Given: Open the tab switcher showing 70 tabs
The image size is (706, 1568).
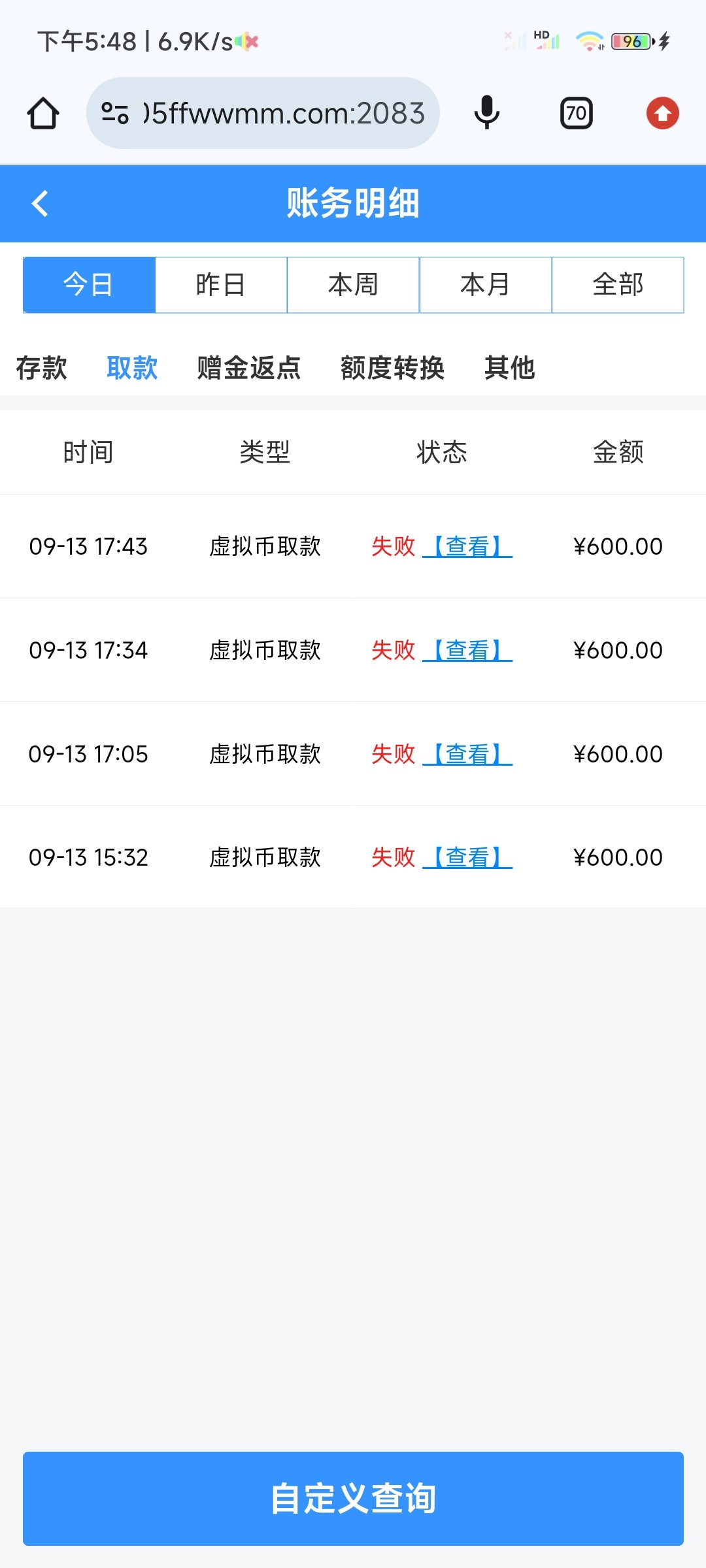Looking at the screenshot, I should [576, 114].
